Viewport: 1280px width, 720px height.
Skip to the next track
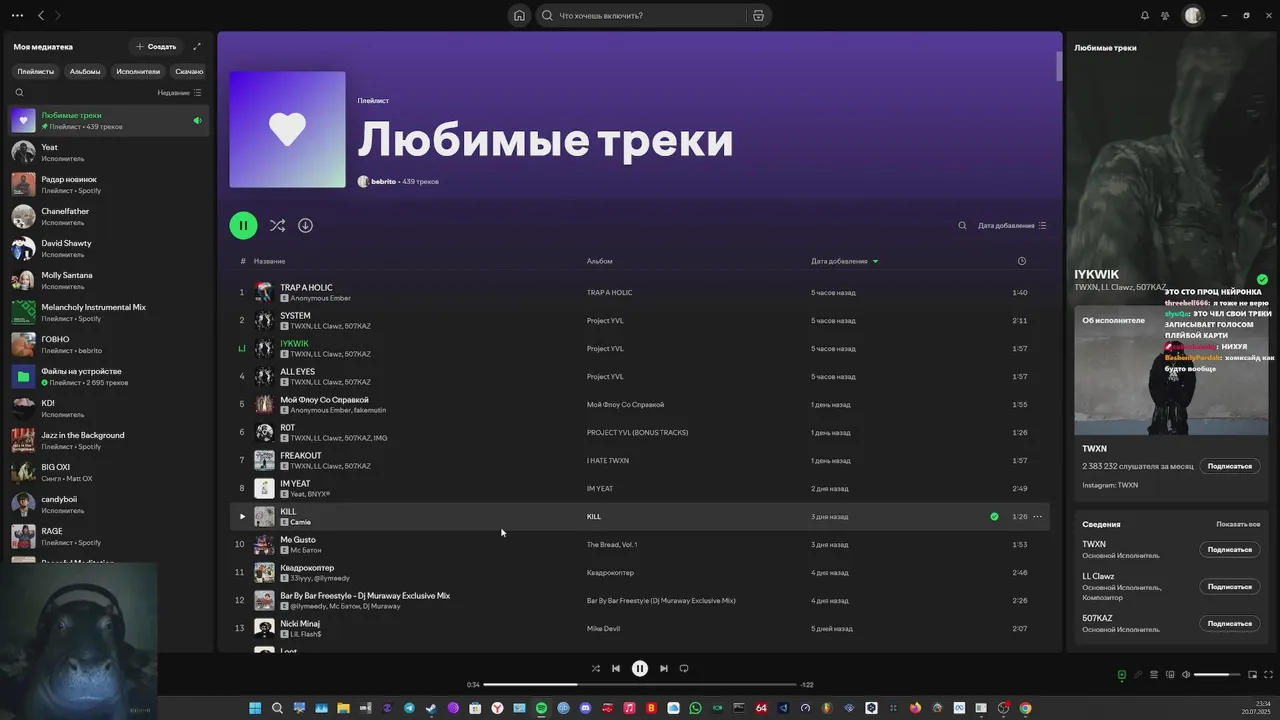point(664,668)
